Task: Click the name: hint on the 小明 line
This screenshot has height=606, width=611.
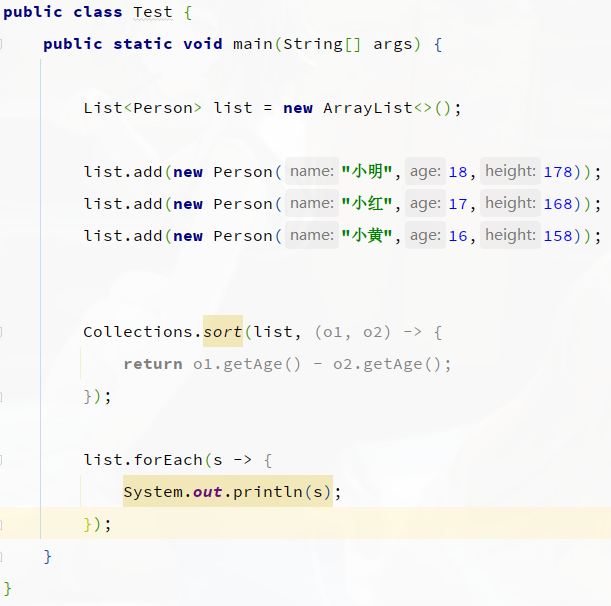Action: [x=312, y=171]
